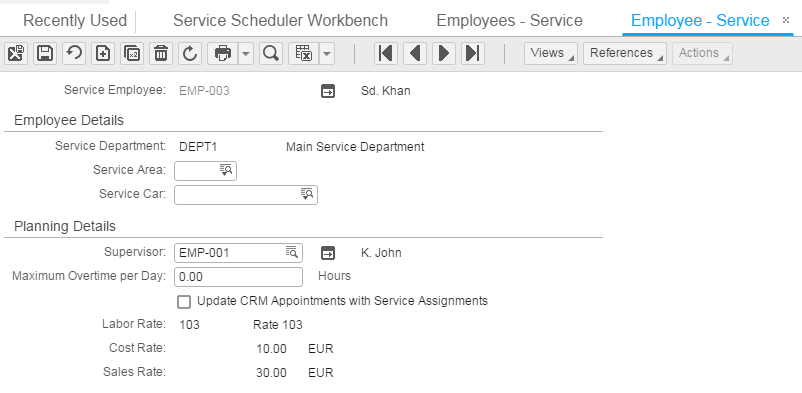Image resolution: width=802 pixels, height=393 pixels.
Task: Open the Recently Used tab
Action: [75, 20]
